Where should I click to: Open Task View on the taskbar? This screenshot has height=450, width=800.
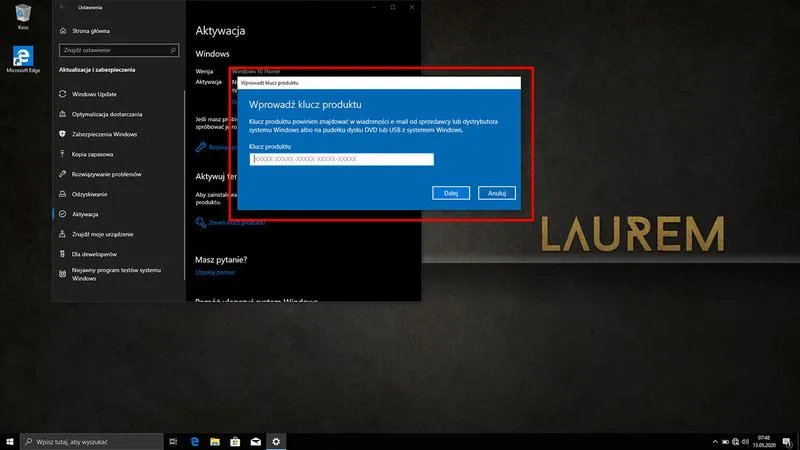(173, 441)
